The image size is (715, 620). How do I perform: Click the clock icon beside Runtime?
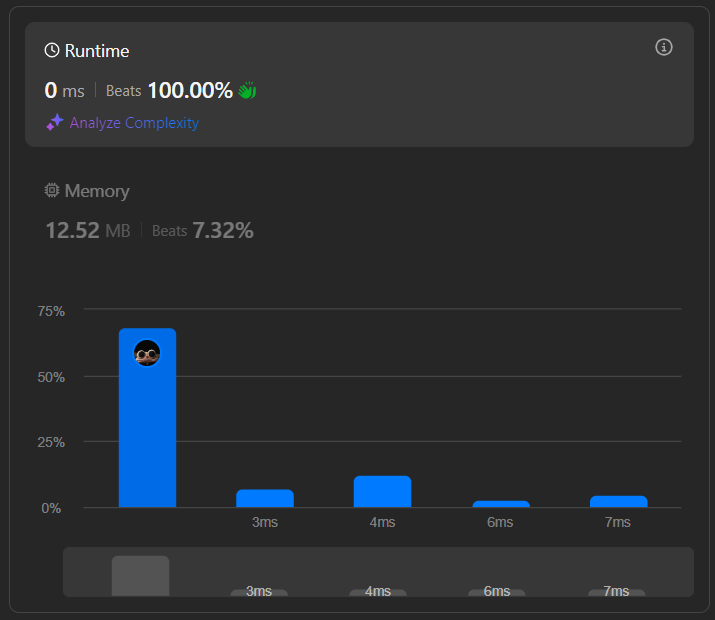coord(52,51)
